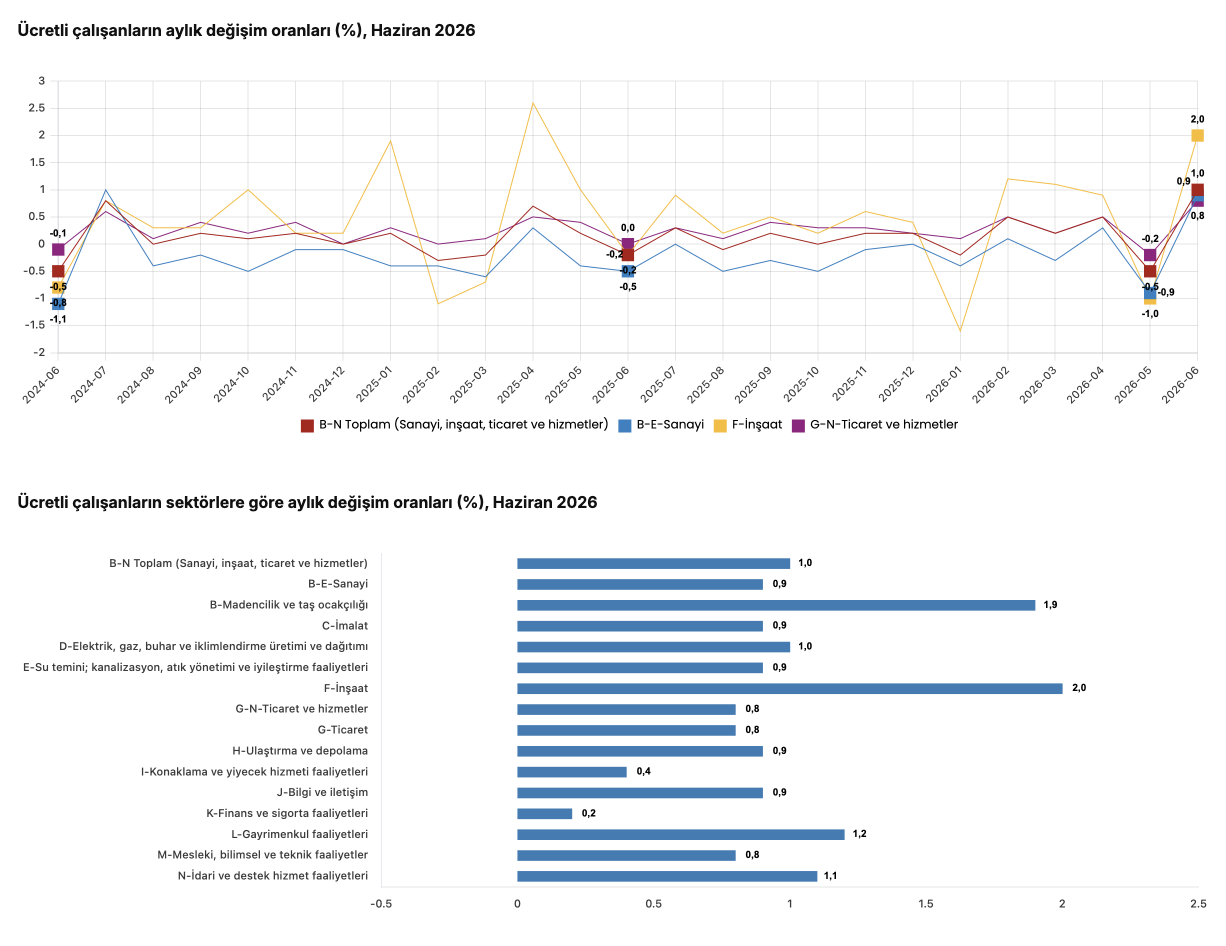Click the 1.5 tick label on bar chart axis
Screen dimensions: 1226x946
coord(926,904)
